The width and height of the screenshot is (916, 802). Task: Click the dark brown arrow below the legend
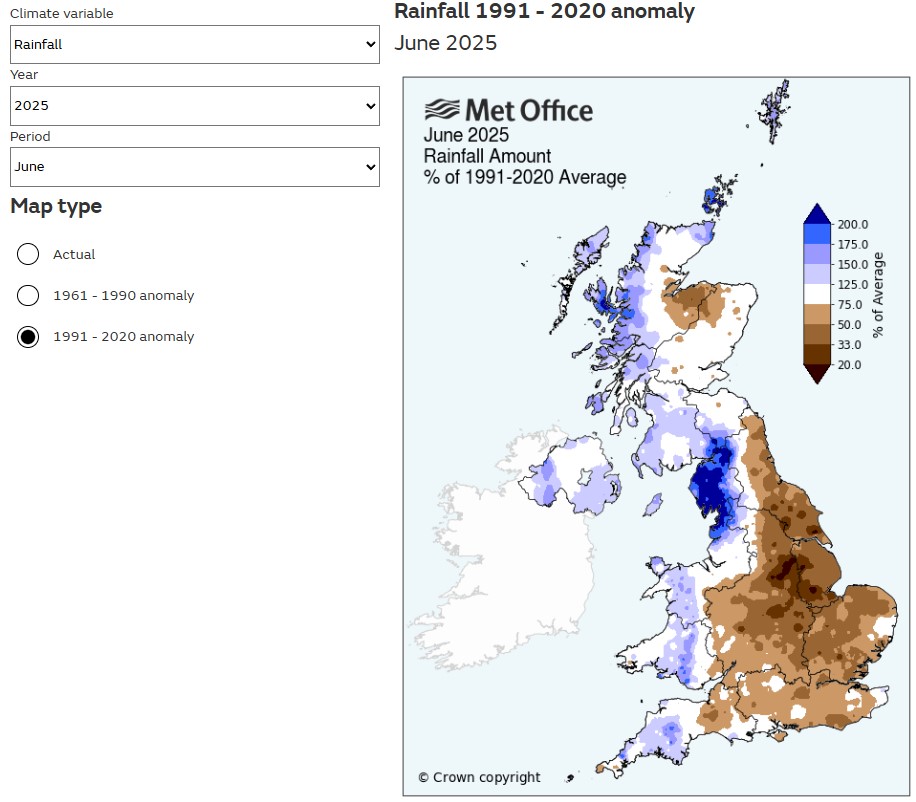click(817, 373)
